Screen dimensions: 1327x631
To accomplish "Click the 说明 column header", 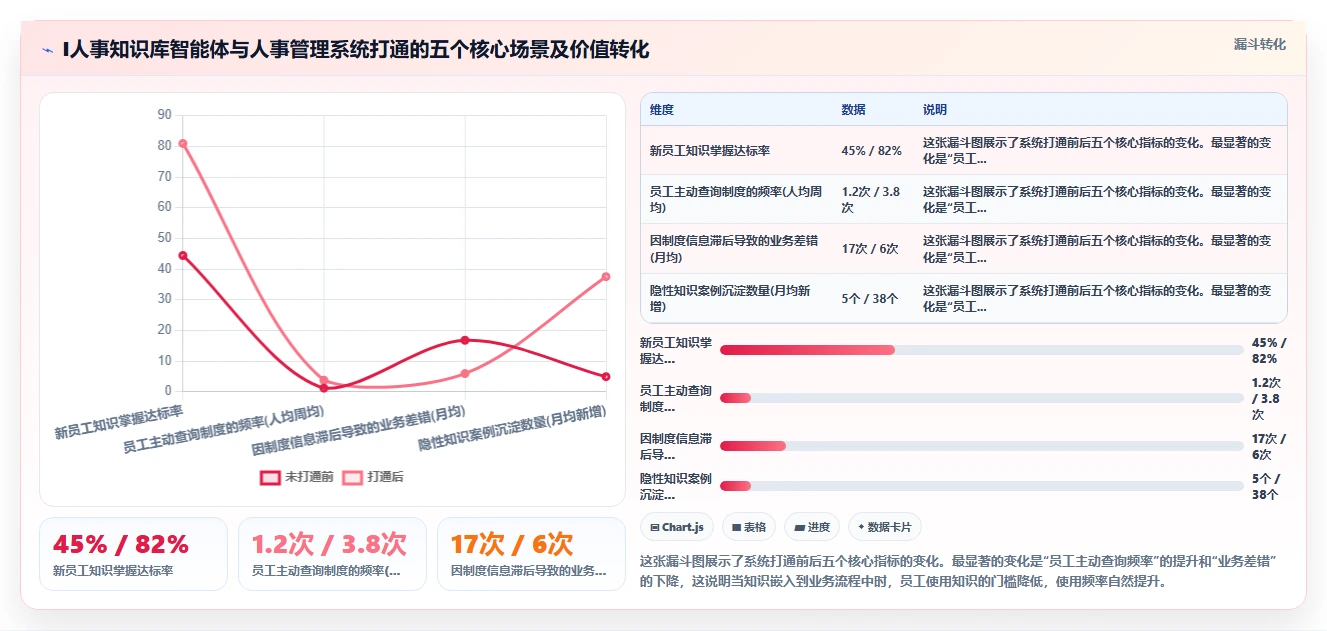I will (935, 110).
